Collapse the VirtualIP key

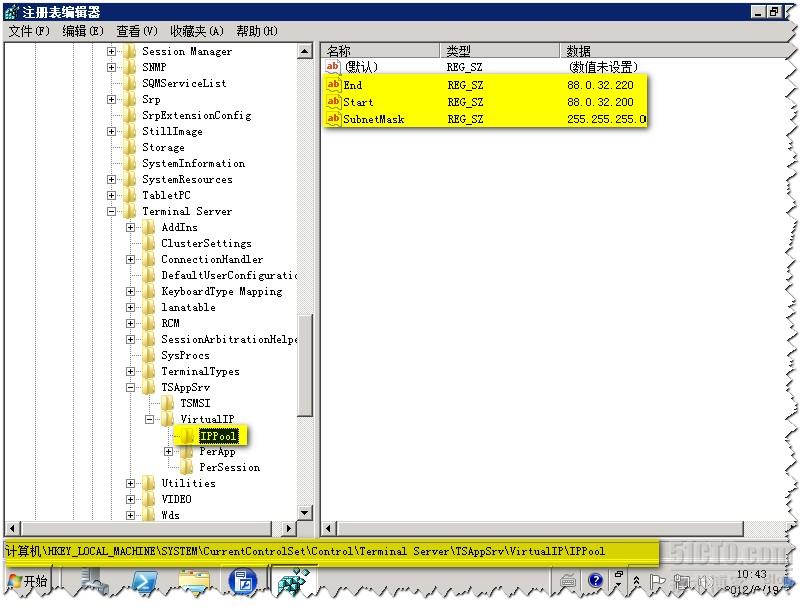click(x=149, y=419)
